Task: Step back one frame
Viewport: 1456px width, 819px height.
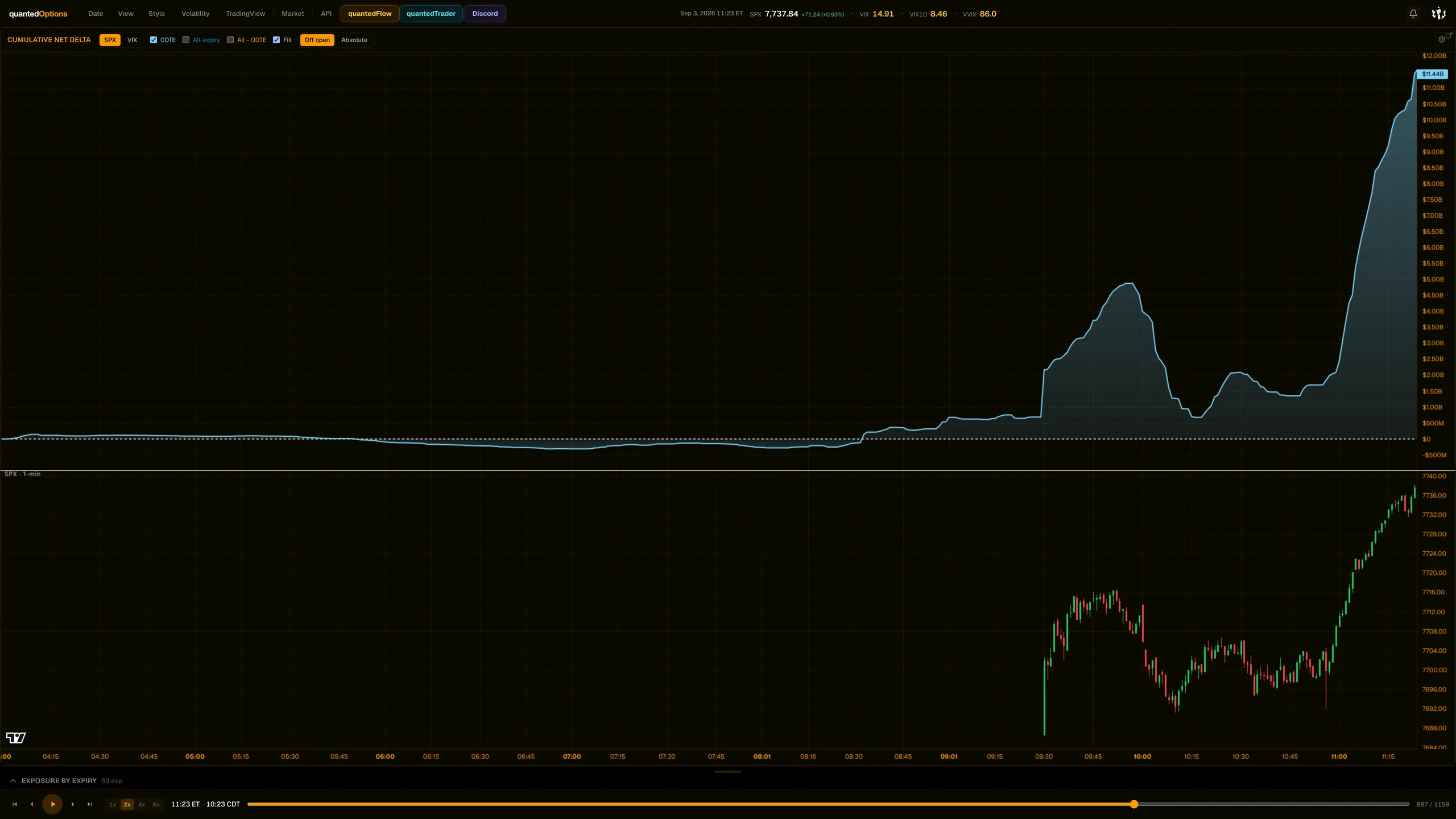Action: point(32,804)
